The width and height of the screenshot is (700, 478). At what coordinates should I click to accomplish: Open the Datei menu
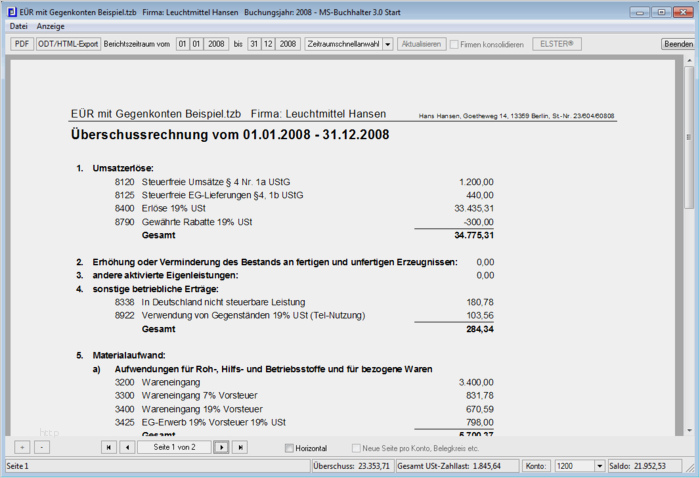pyautogui.click(x=18, y=26)
